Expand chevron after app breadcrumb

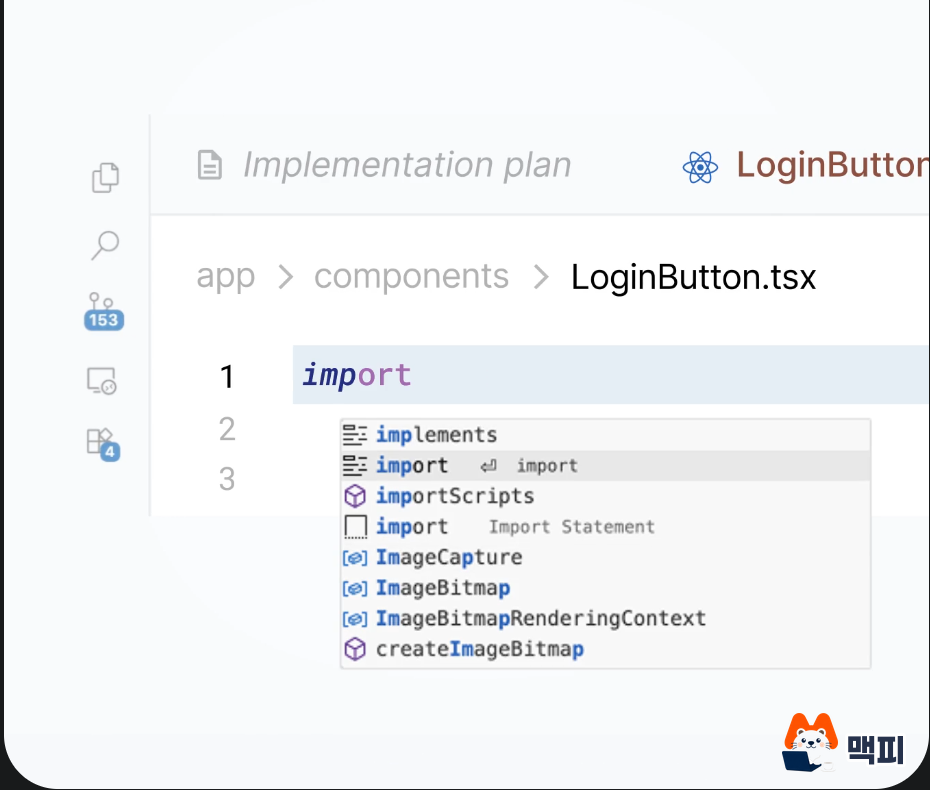pos(286,277)
